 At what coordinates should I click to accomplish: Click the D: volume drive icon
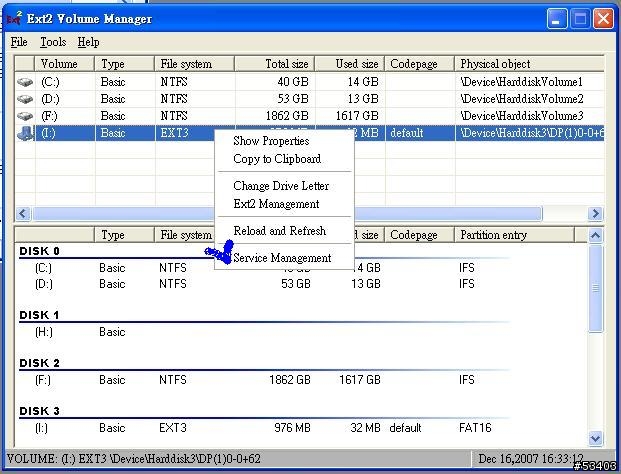(x=25, y=99)
